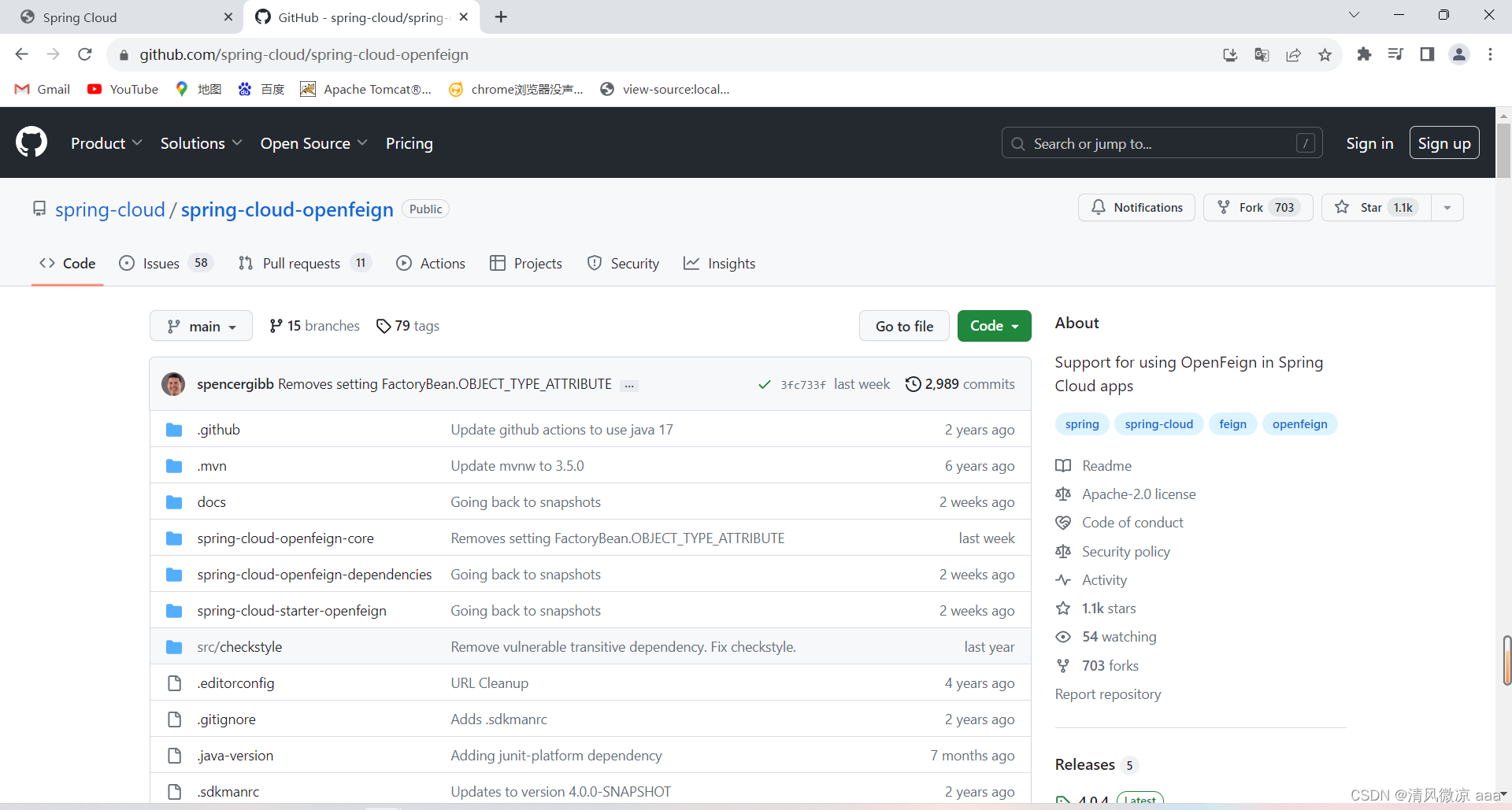Open Chrome profile avatar icon

tap(1459, 54)
